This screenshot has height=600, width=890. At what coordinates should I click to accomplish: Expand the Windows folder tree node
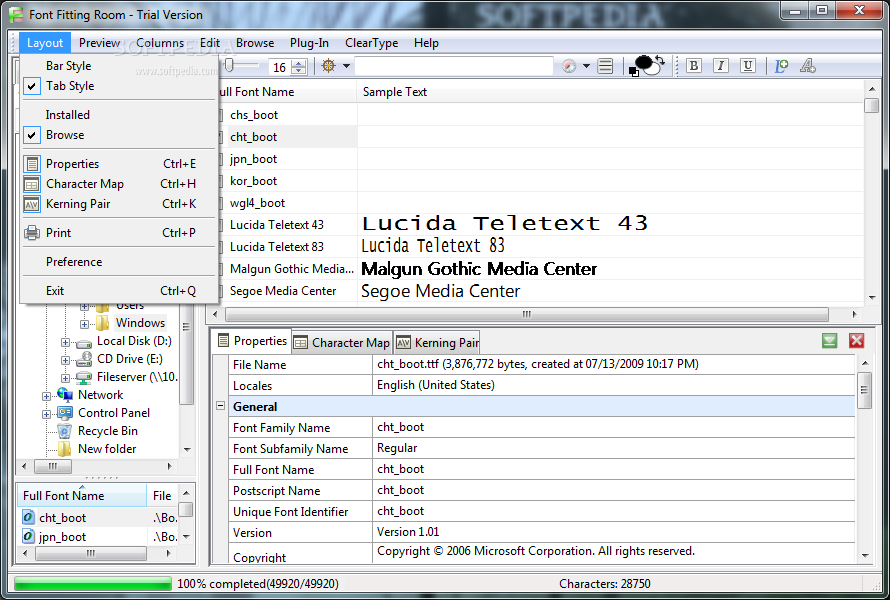(84, 324)
